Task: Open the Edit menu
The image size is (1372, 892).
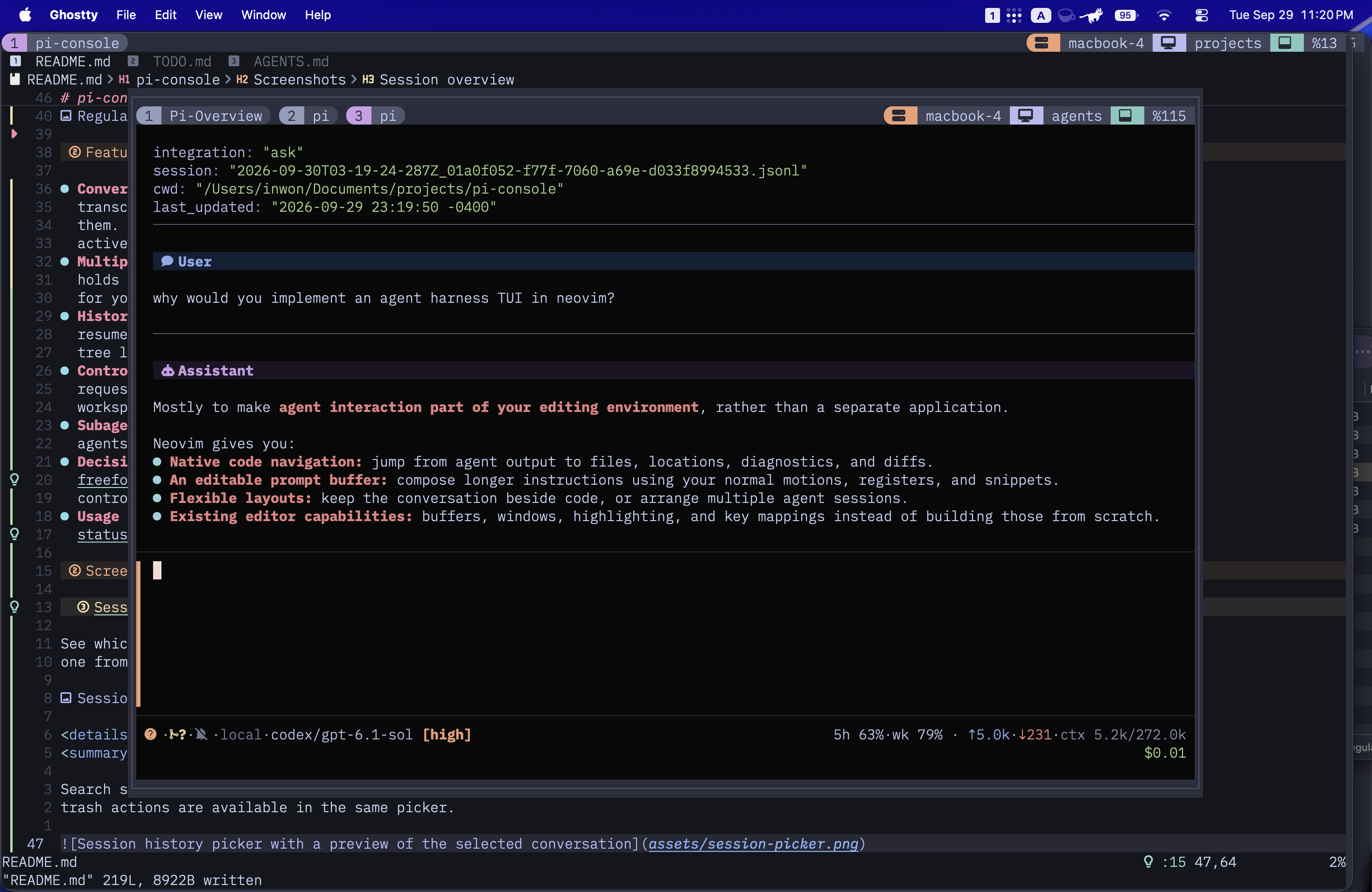Action: pos(166,15)
